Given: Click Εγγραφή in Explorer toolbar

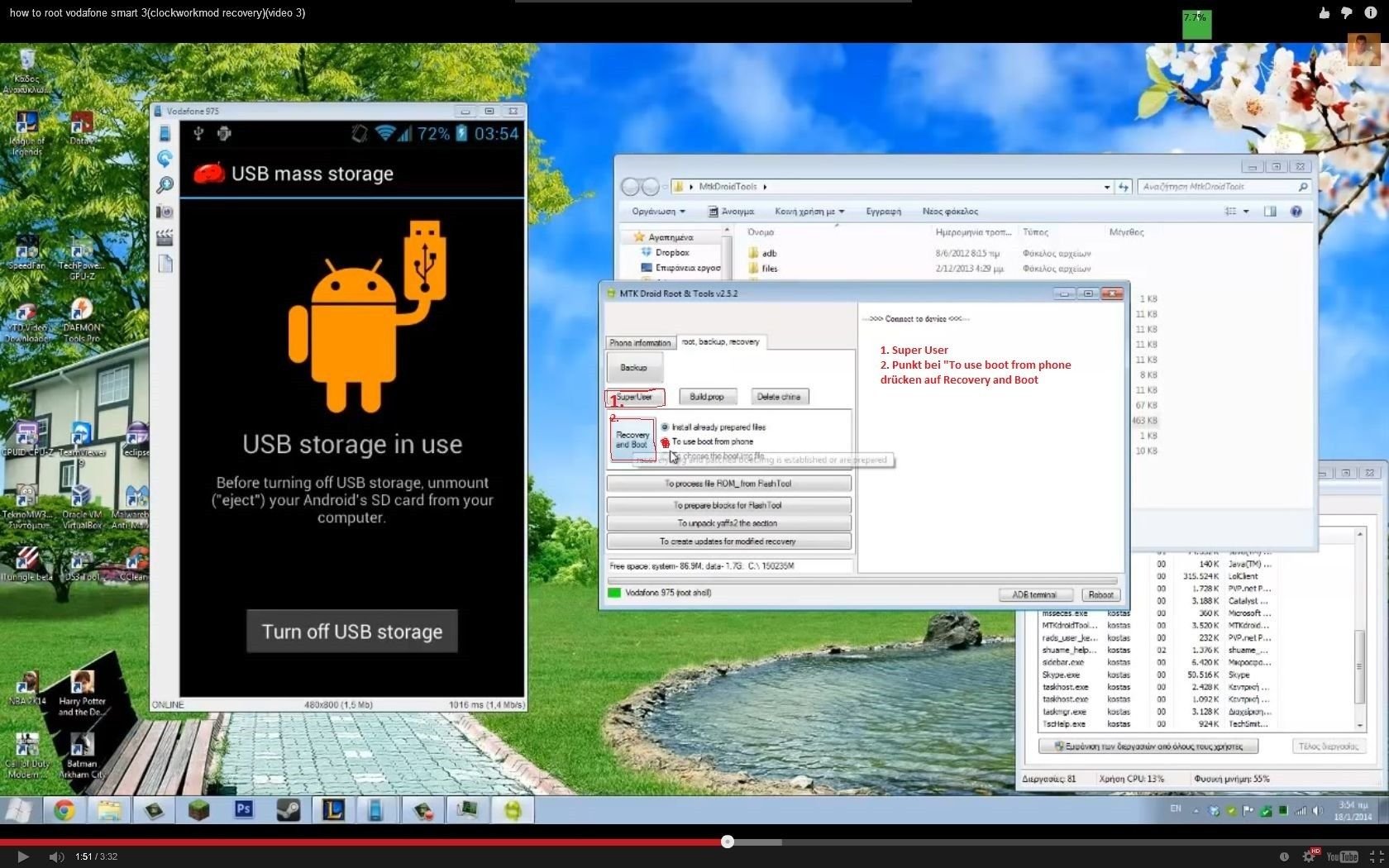Looking at the screenshot, I should click(x=883, y=212).
